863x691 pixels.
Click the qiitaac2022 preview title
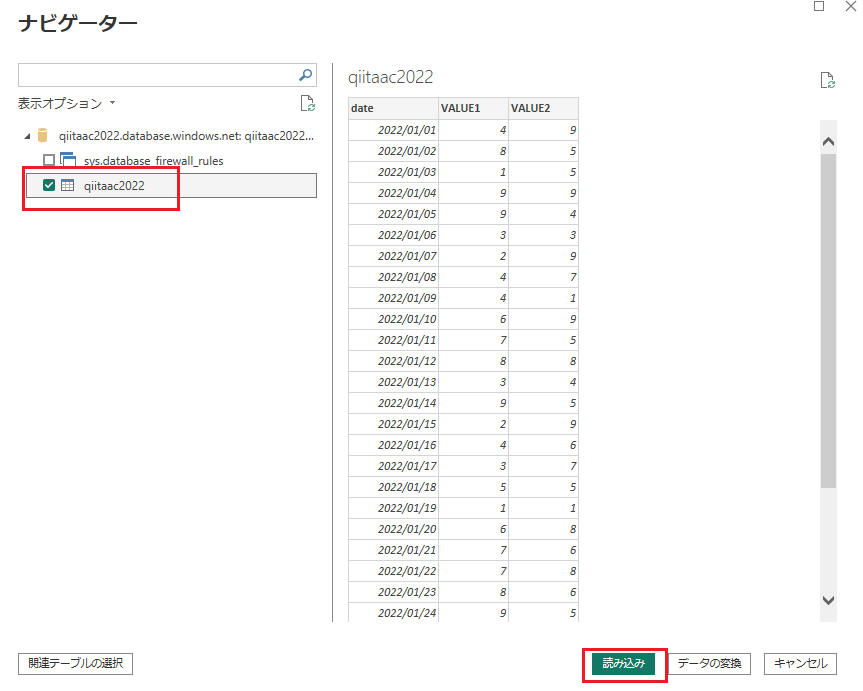click(390, 77)
